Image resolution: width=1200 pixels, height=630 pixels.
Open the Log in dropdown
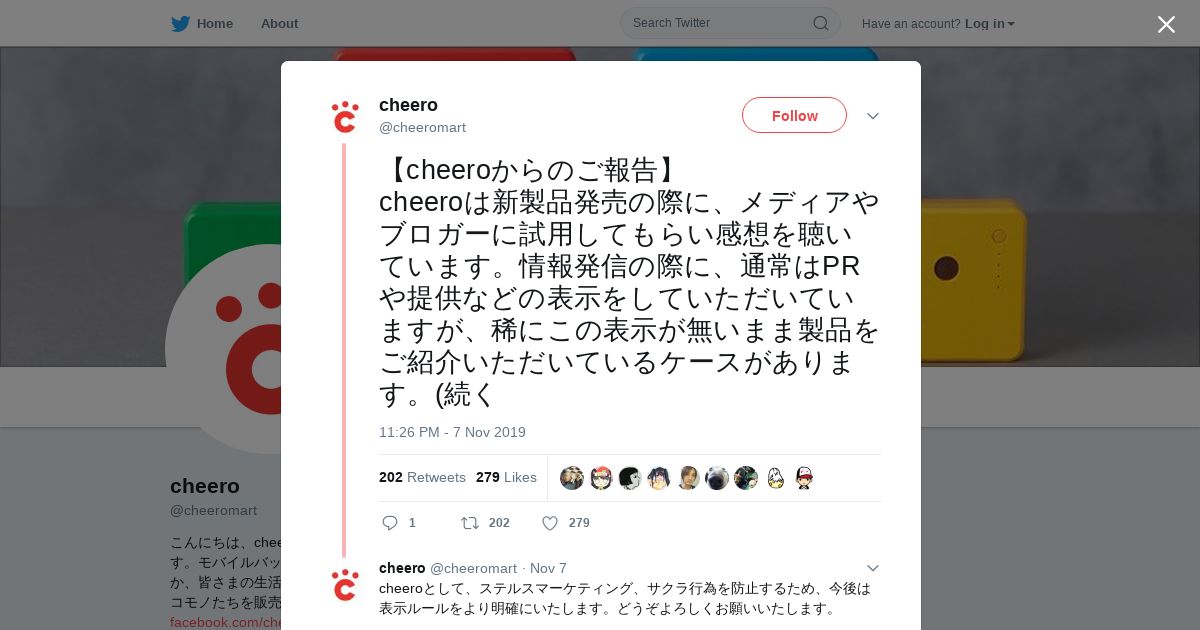point(989,24)
